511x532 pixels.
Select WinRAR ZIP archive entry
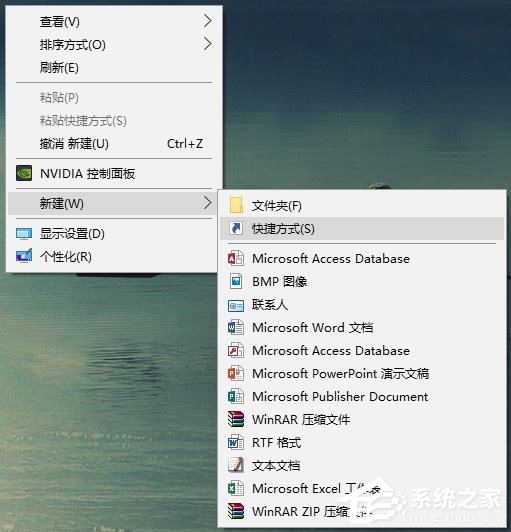click(x=362, y=511)
